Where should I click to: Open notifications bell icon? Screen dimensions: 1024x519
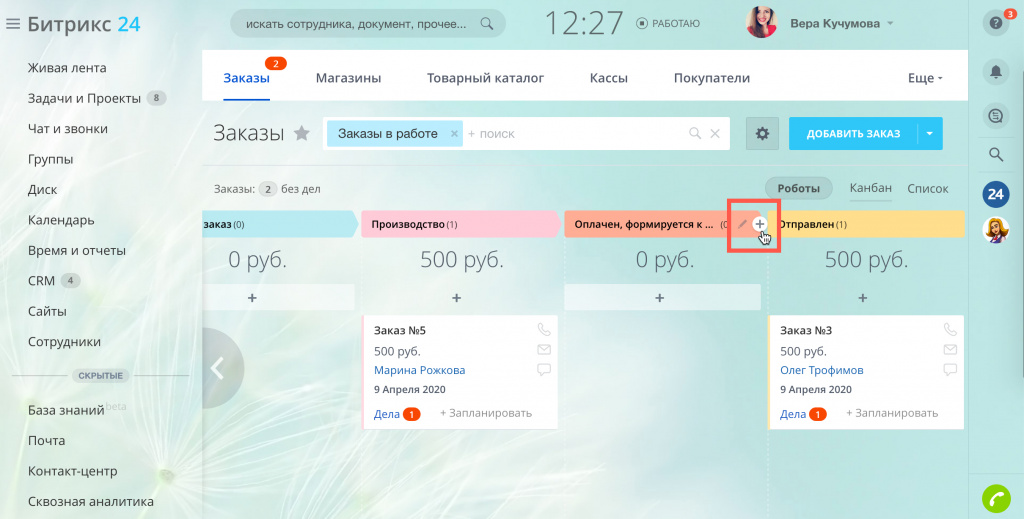[996, 72]
